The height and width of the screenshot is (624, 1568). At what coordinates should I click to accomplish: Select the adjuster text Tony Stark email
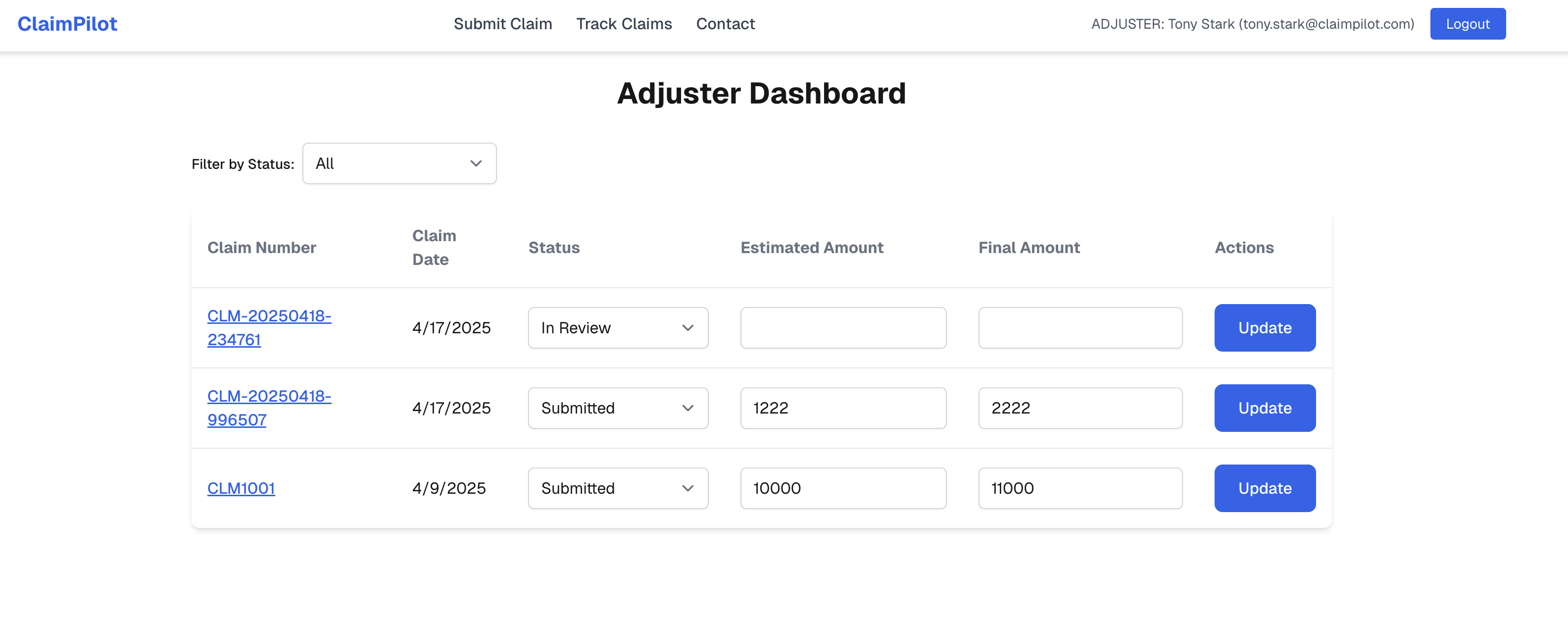[1253, 24]
